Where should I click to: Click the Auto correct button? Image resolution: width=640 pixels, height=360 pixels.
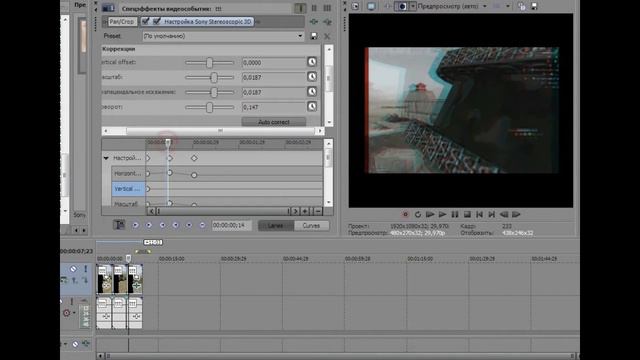tap(273, 122)
